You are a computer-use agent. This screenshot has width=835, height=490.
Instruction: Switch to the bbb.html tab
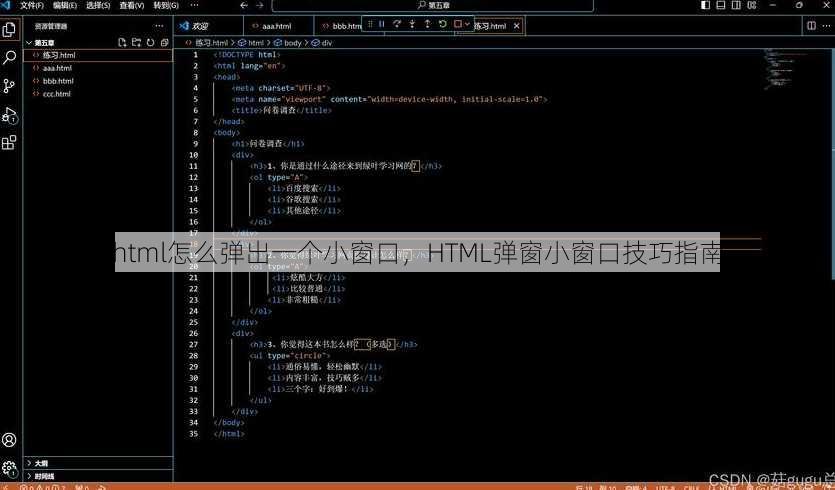pyautogui.click(x=343, y=26)
